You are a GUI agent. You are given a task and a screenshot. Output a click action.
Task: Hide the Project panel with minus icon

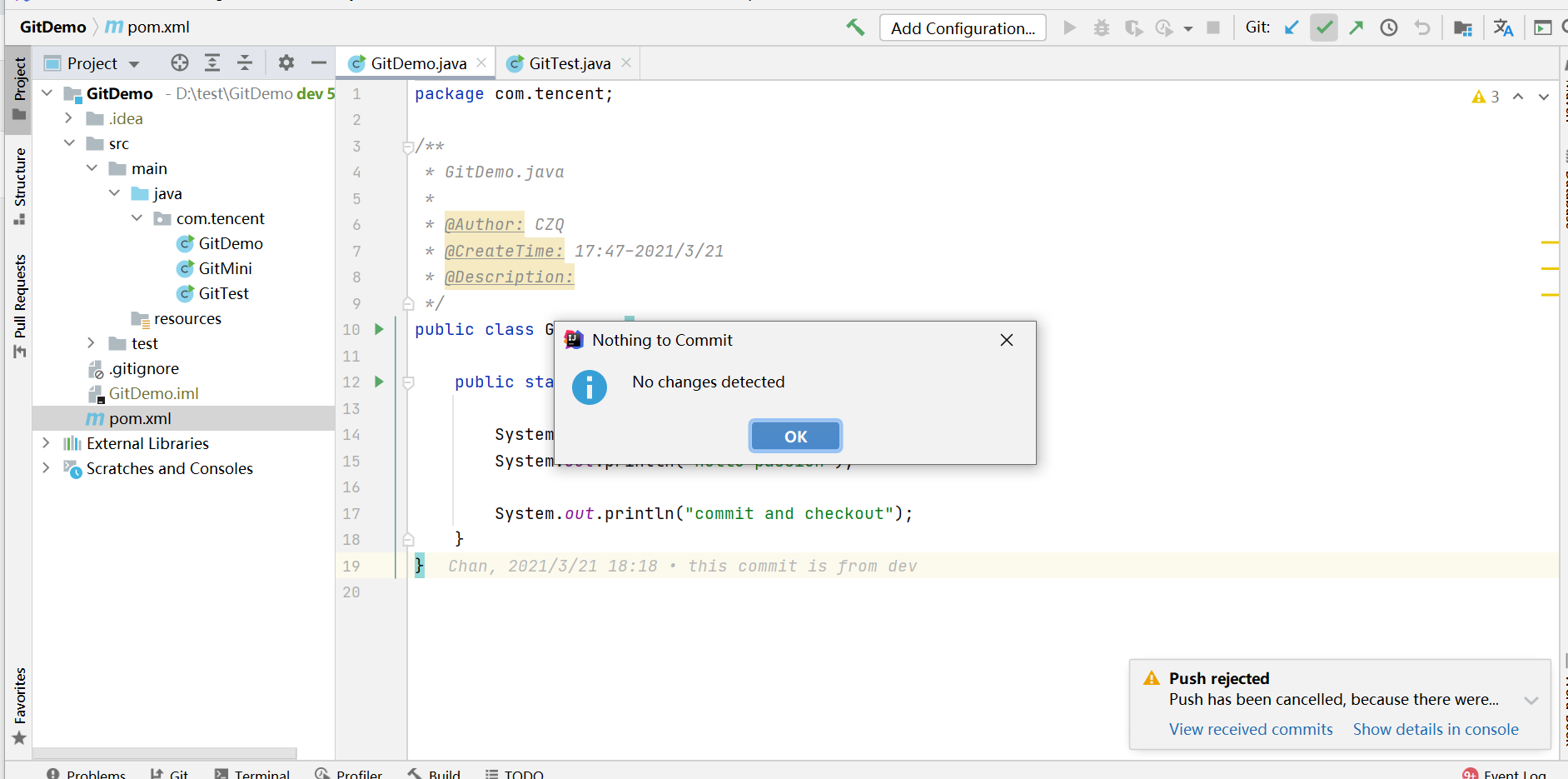[318, 62]
